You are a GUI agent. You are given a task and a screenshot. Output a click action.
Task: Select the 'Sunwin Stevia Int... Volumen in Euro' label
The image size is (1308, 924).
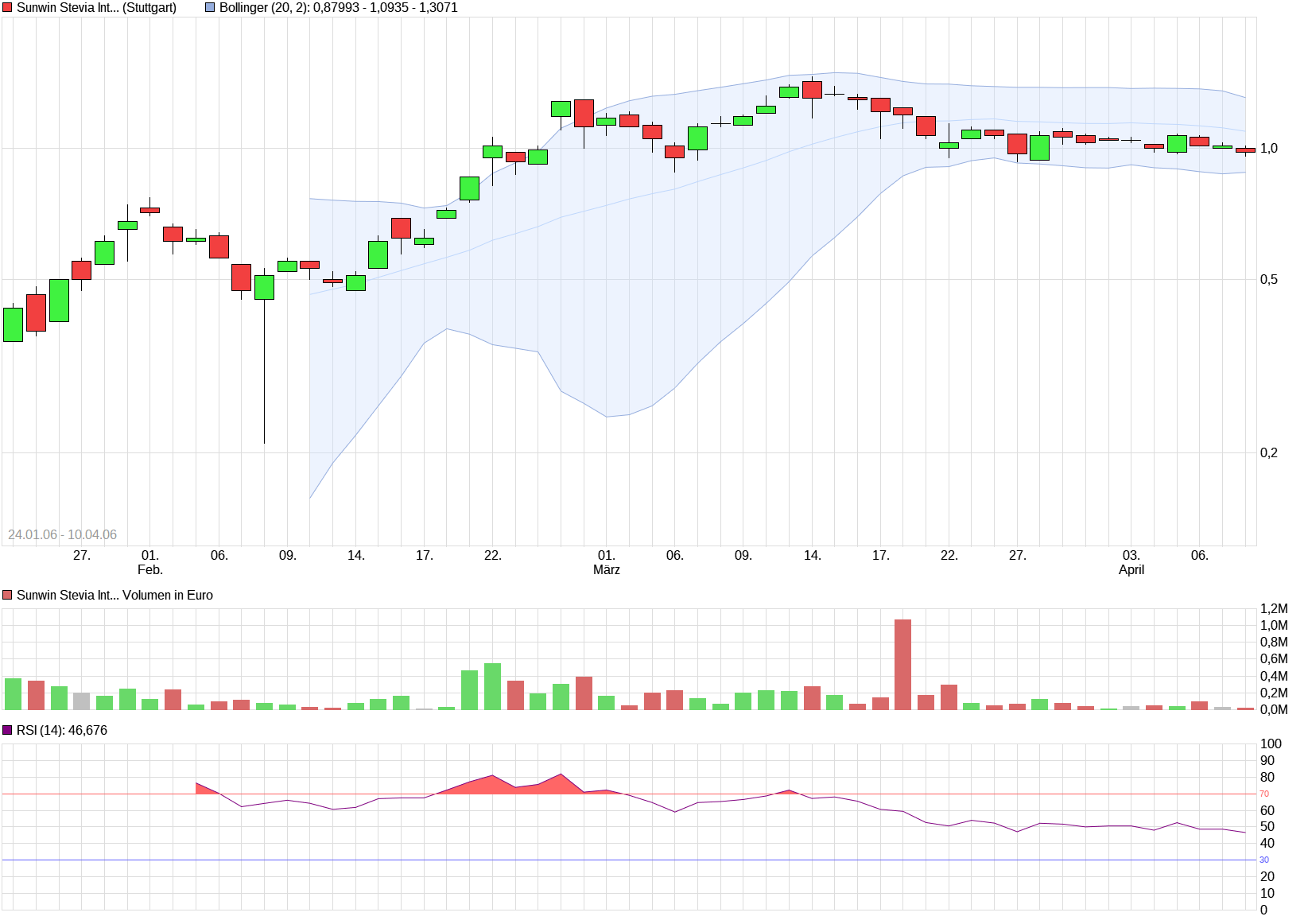[x=114, y=596]
